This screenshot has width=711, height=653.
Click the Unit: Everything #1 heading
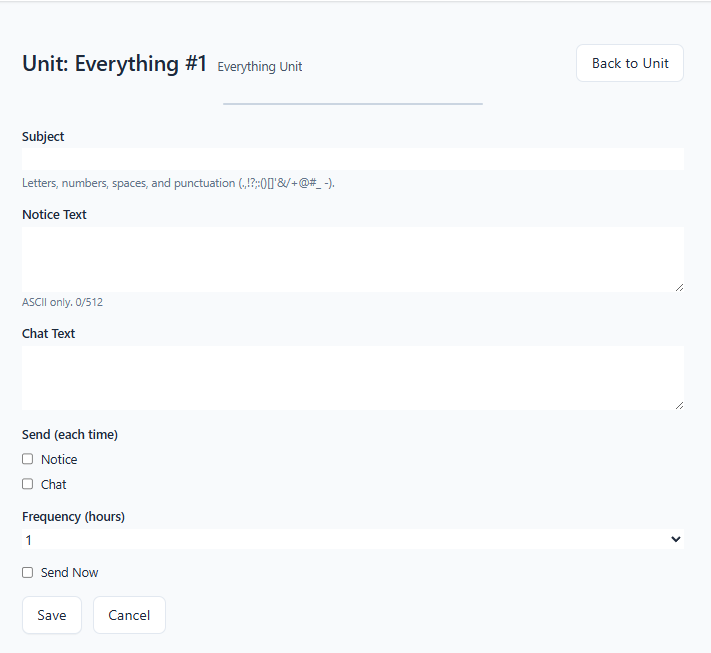pyautogui.click(x=114, y=64)
